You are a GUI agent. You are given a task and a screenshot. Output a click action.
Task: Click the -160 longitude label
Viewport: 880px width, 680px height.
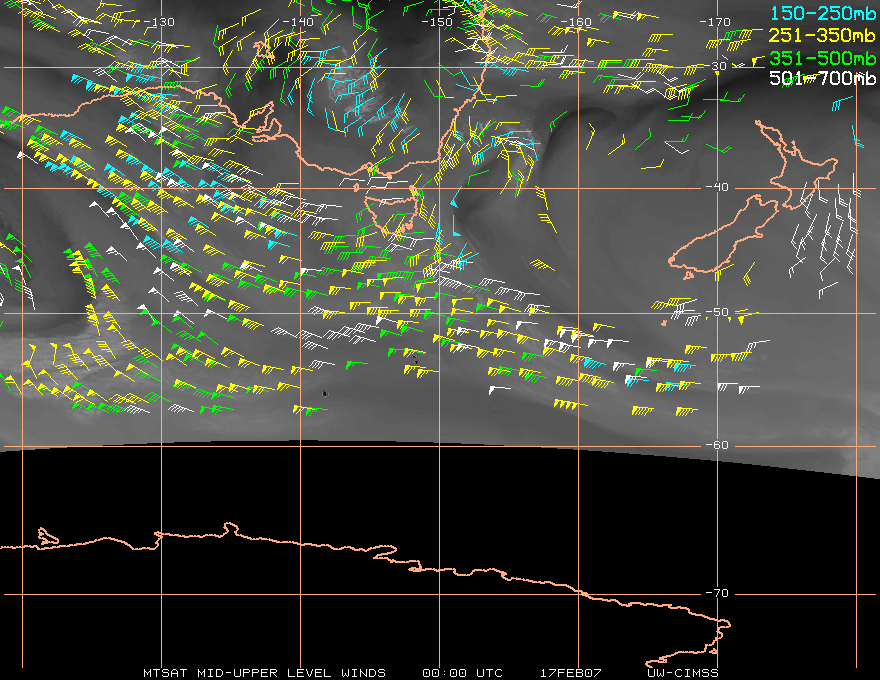tap(576, 22)
